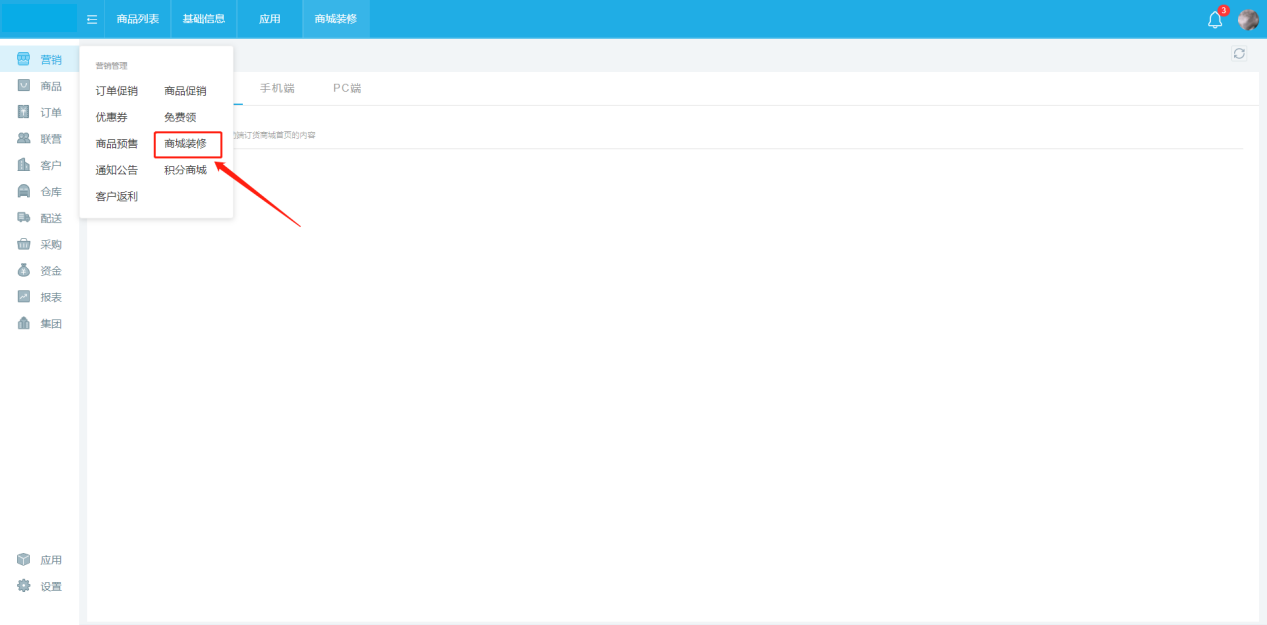Toggle the sidebar collapse hamburger icon
This screenshot has width=1267, height=625.
[92, 19]
